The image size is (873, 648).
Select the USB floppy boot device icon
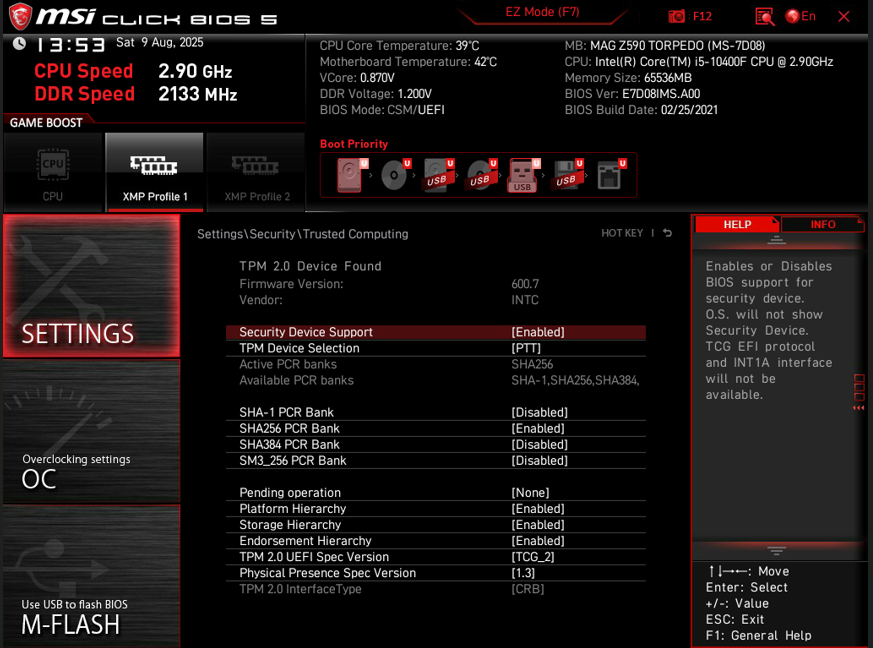coord(567,175)
